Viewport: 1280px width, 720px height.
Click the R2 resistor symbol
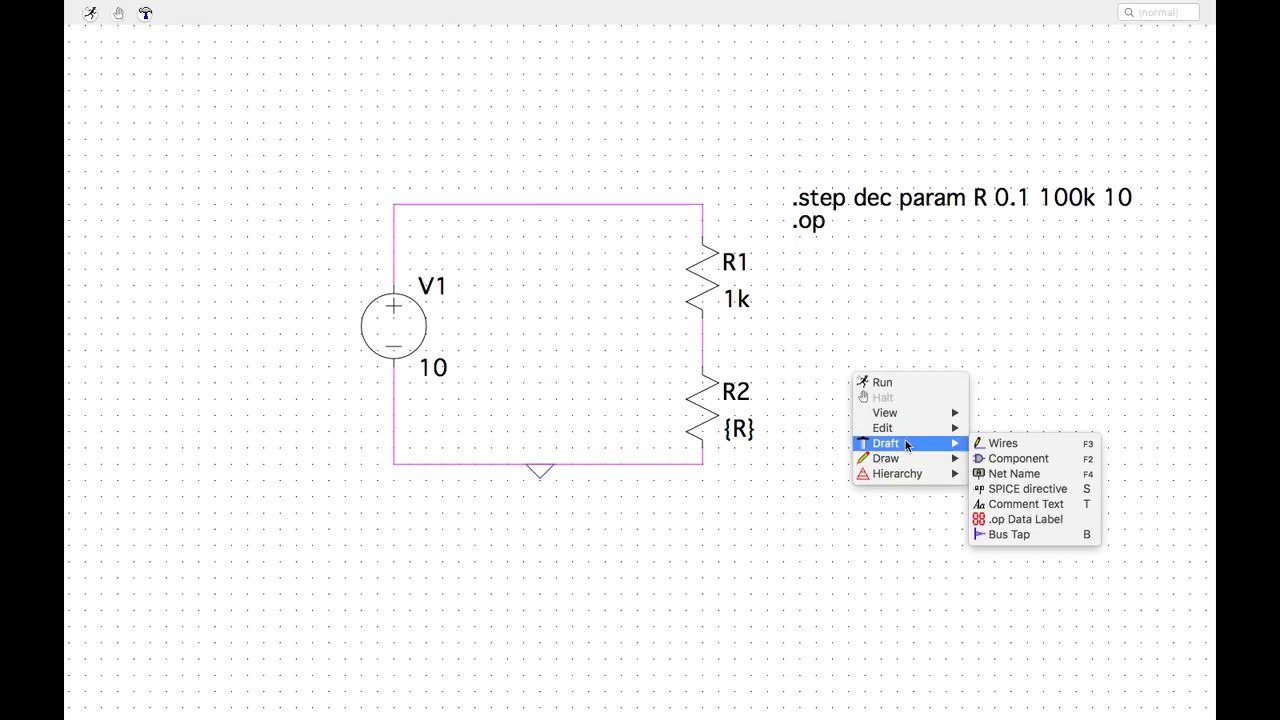pyautogui.click(x=703, y=409)
